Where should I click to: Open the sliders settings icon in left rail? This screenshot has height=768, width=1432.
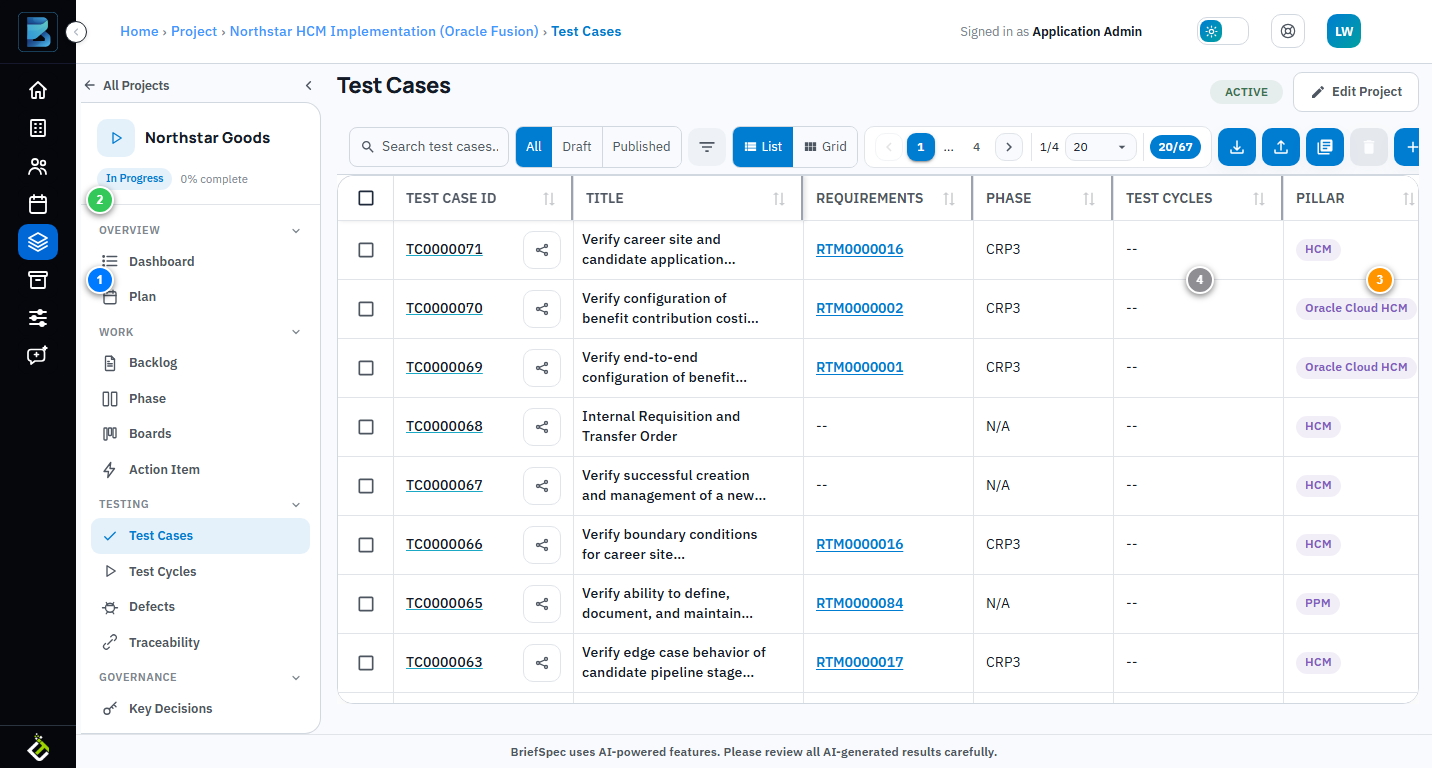click(38, 318)
